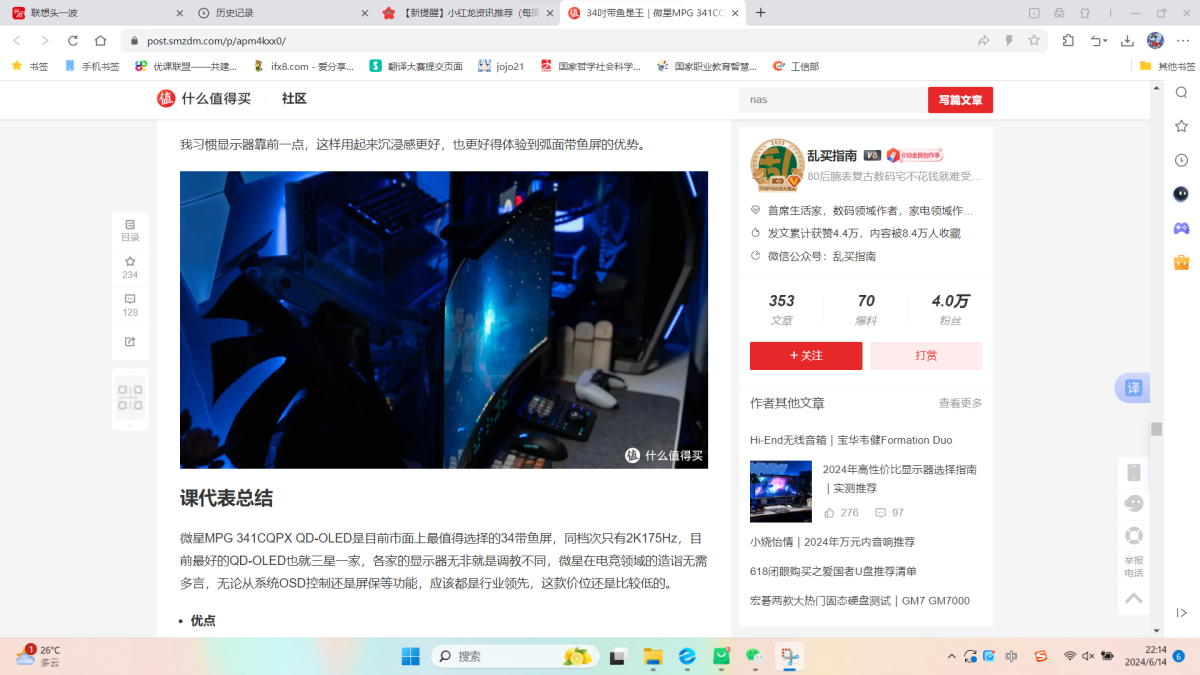Click the author avatar image
Screen dimensions: 1200x675
coord(777,165)
